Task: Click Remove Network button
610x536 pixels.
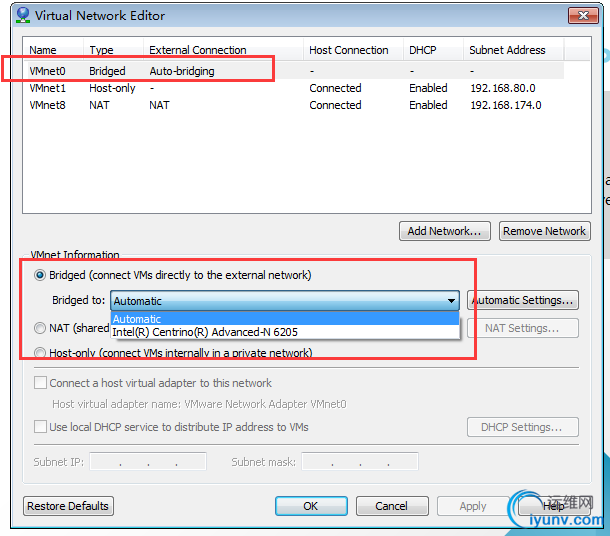Action: tap(545, 231)
